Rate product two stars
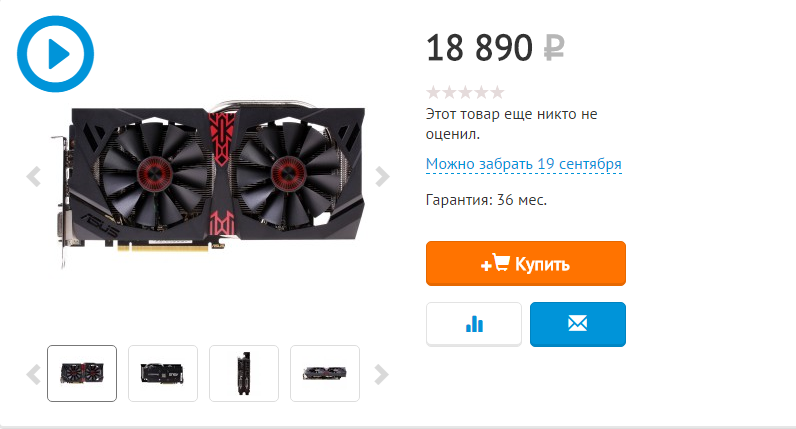796x429 pixels. tap(450, 92)
